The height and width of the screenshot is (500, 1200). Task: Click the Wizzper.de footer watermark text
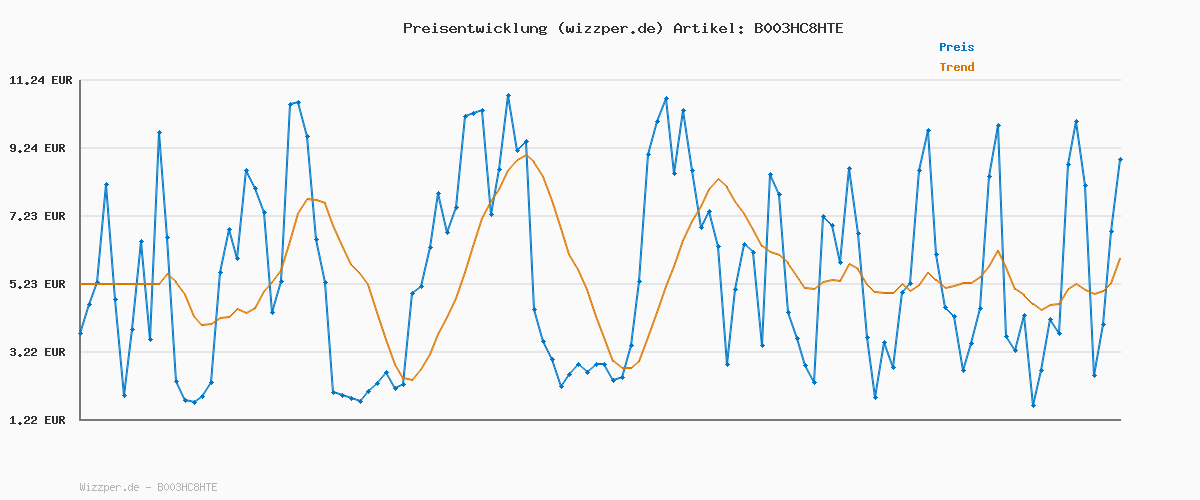click(x=148, y=487)
